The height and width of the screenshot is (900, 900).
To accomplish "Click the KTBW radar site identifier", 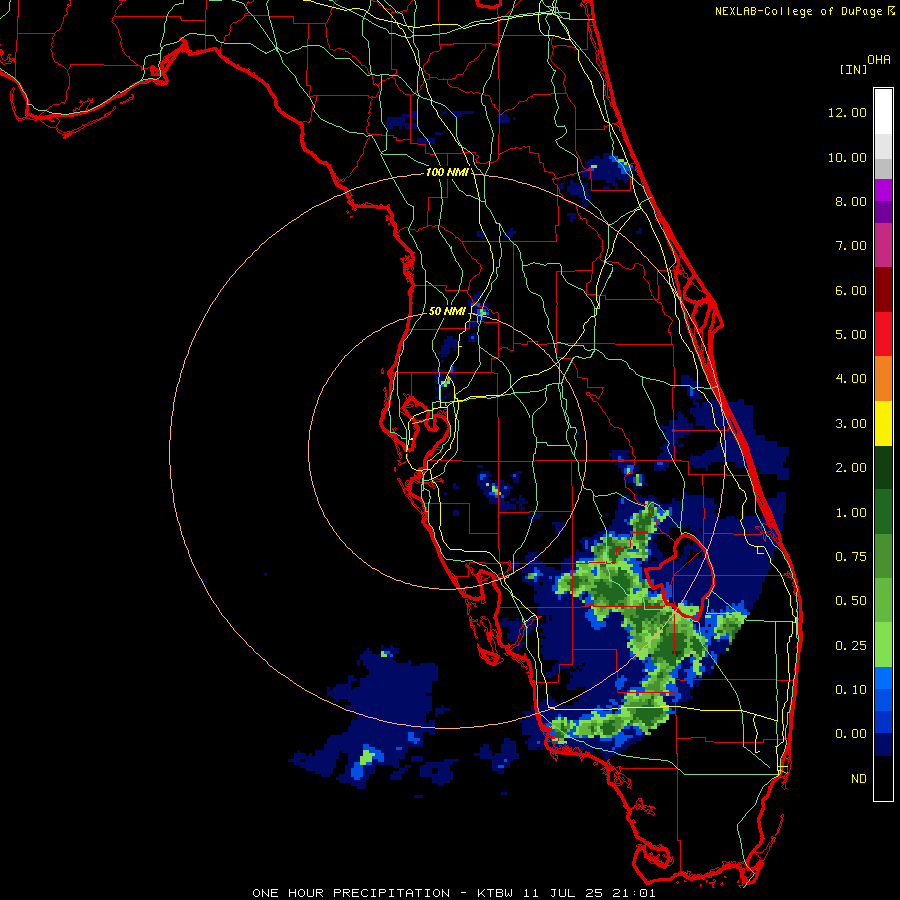I will (x=495, y=893).
